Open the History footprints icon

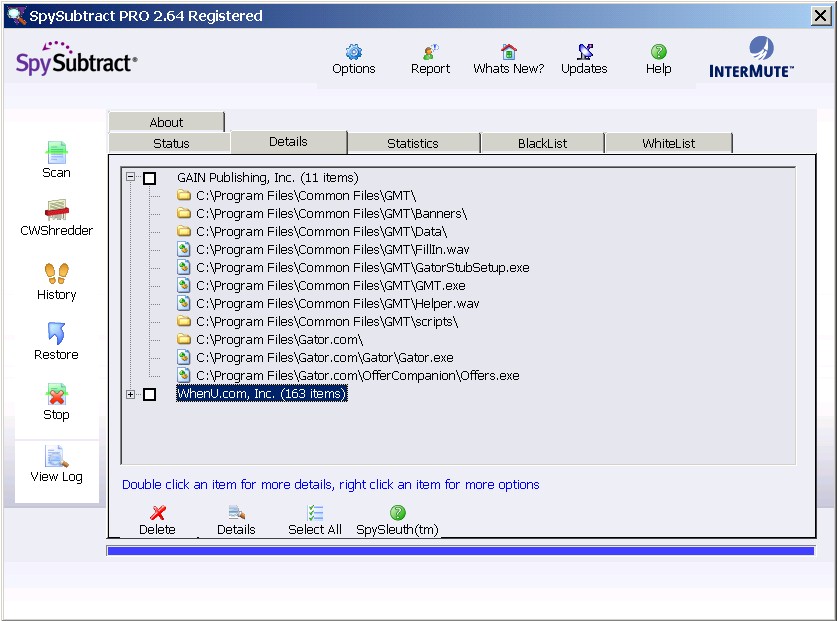click(57, 273)
